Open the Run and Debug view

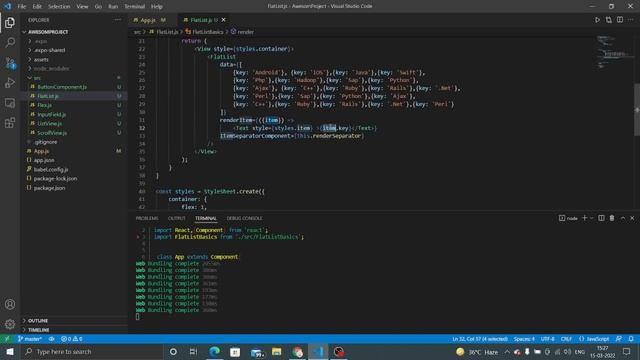pos(10,82)
